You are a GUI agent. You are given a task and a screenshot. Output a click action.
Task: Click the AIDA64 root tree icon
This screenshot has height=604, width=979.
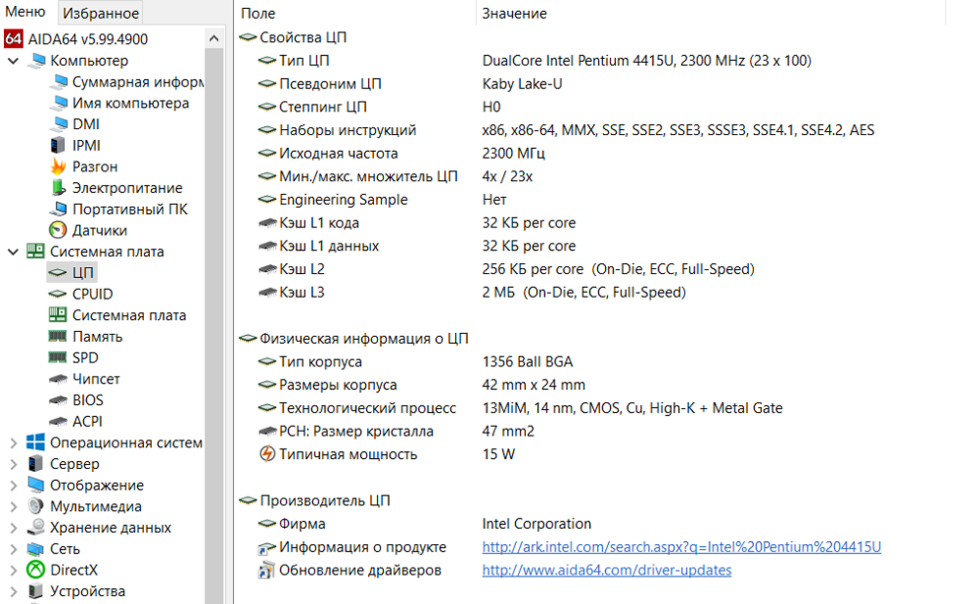tap(13, 39)
